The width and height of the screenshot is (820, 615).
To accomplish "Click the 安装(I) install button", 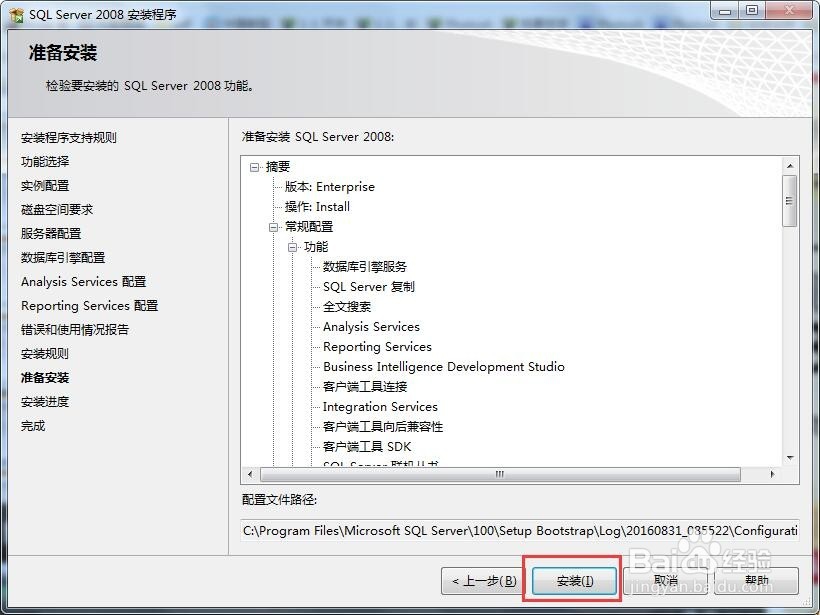I will (574, 580).
